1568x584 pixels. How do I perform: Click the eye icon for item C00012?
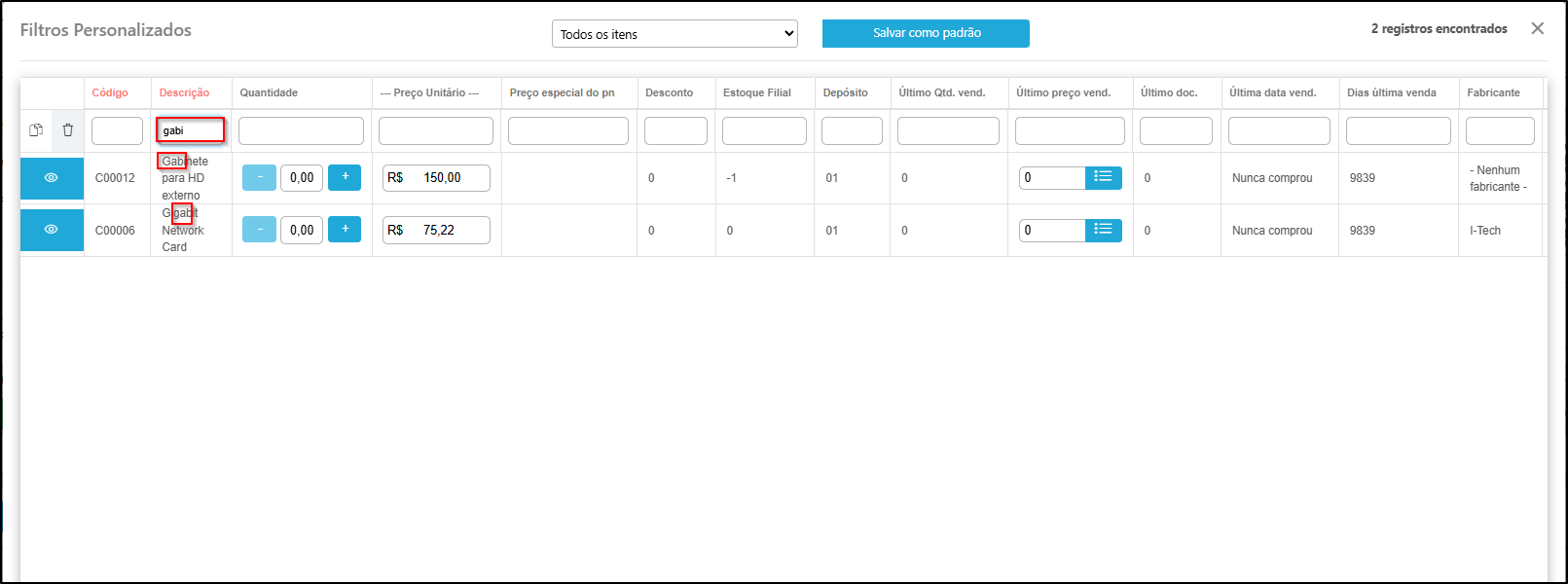(52, 178)
